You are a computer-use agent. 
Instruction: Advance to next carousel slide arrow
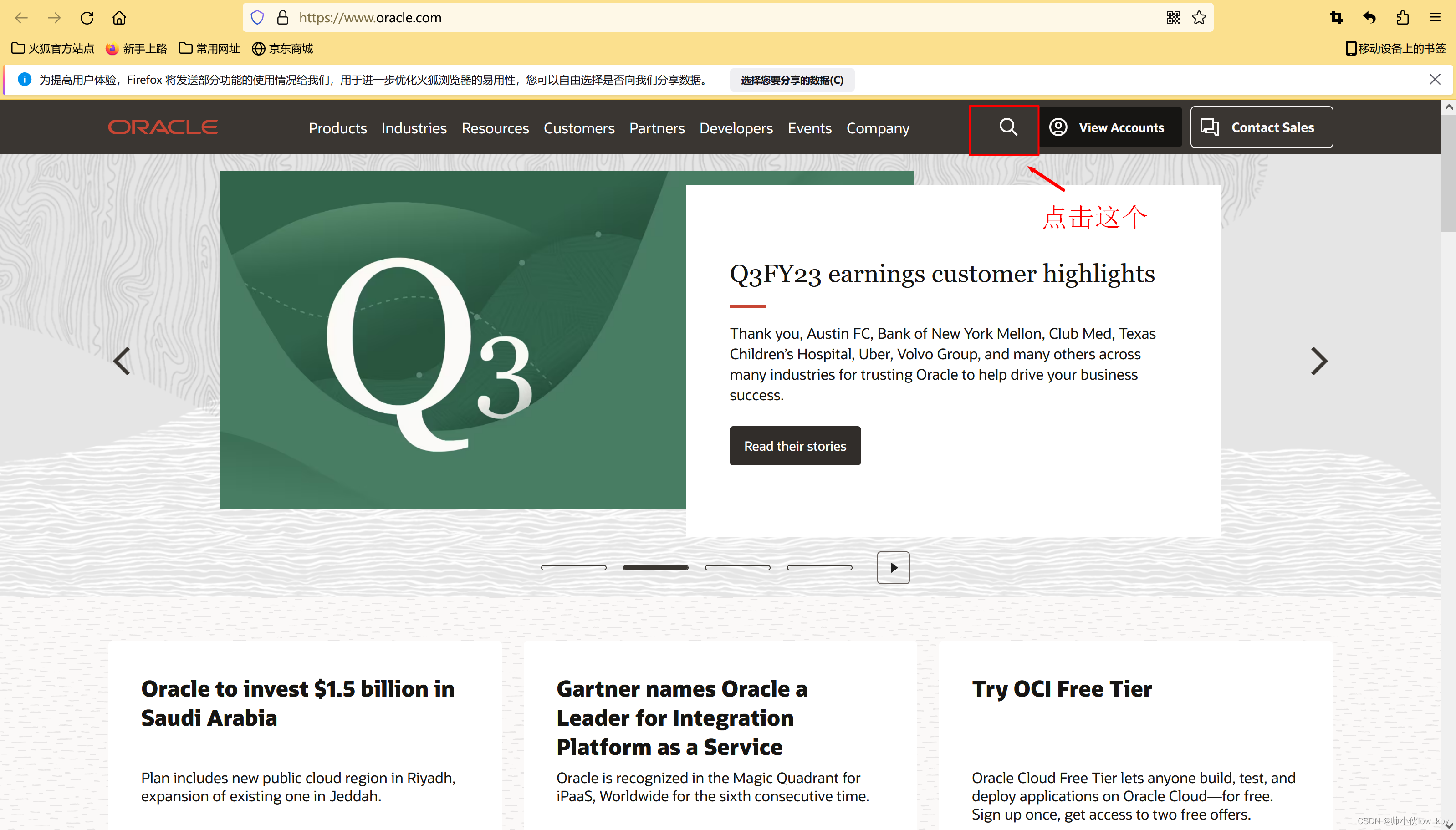1318,361
